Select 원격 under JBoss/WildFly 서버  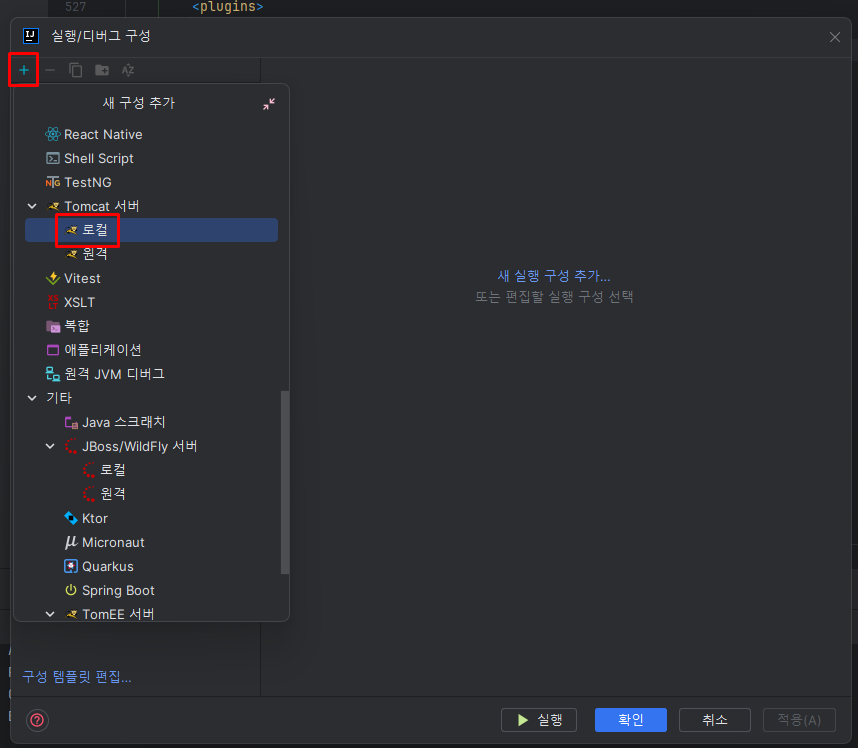point(113,494)
